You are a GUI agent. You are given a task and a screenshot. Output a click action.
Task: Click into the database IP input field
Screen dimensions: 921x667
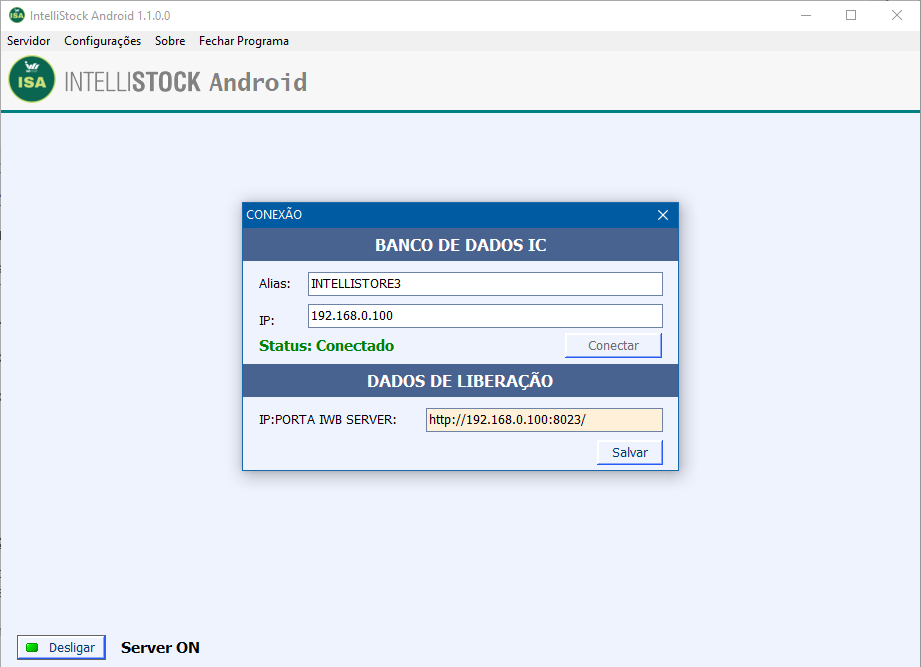(x=485, y=316)
